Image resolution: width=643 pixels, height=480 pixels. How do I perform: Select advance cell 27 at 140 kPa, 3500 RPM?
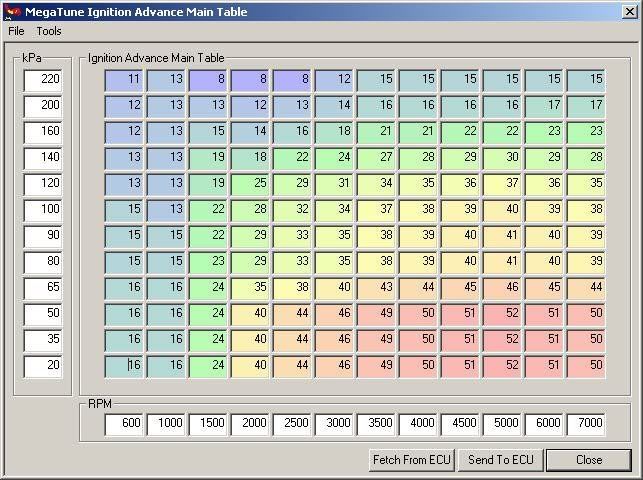(x=376, y=158)
